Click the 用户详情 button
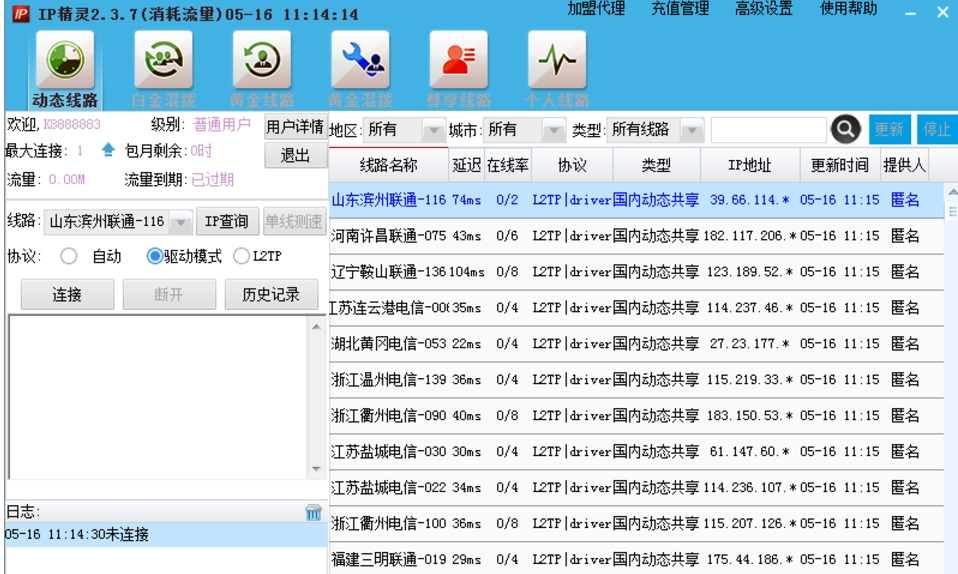This screenshot has width=958, height=574. pyautogui.click(x=295, y=127)
